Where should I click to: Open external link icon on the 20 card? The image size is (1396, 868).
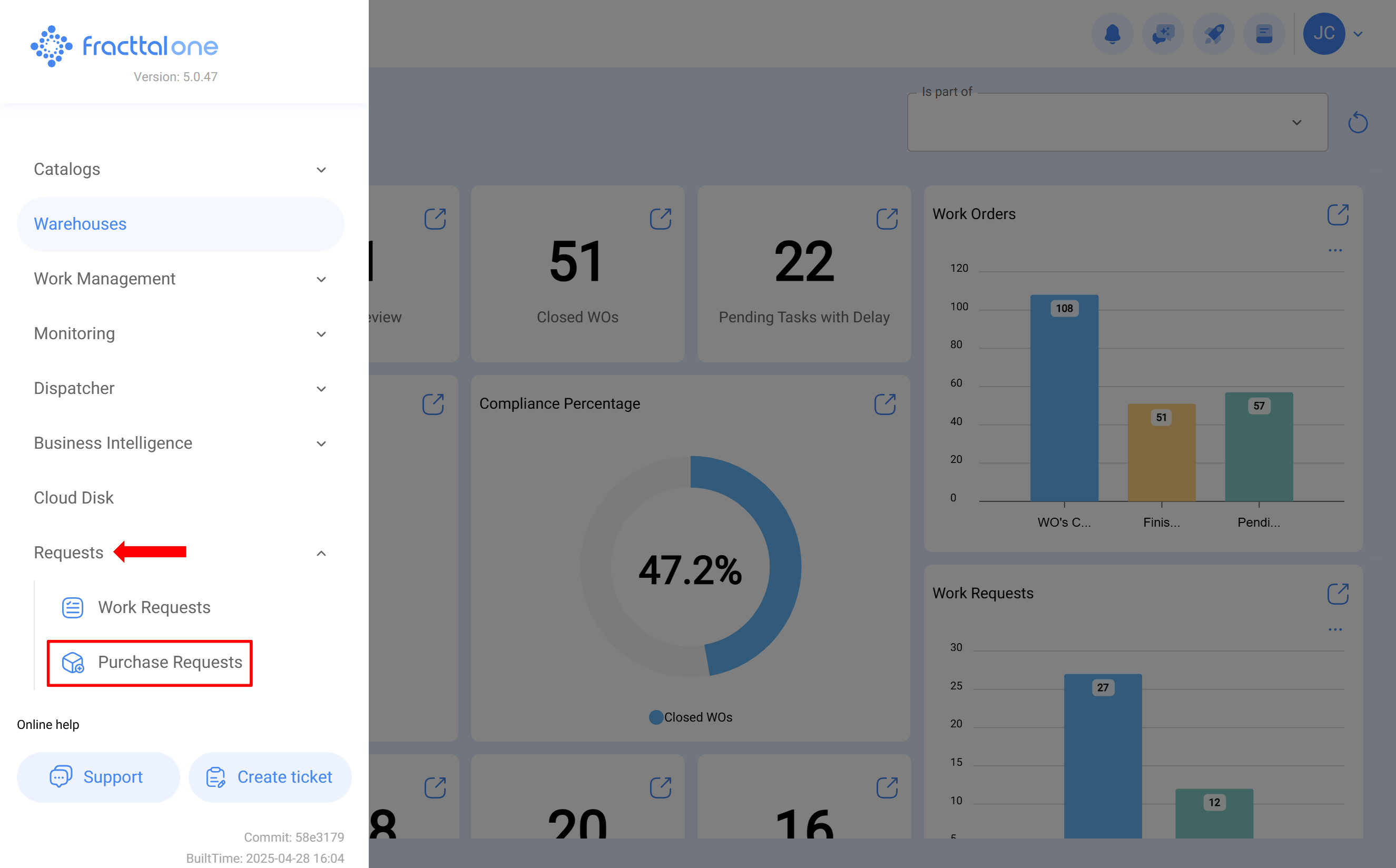(x=660, y=787)
